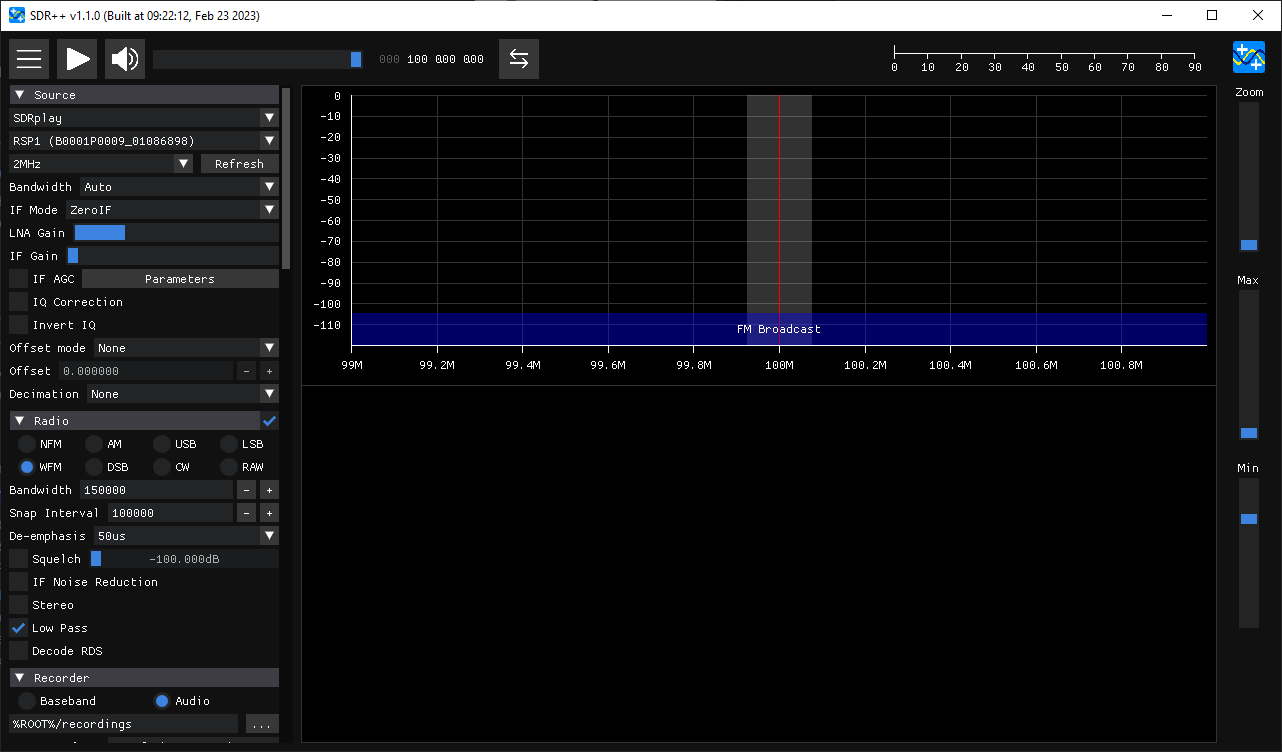The width and height of the screenshot is (1282, 752).
Task: Select Baseband recording mode
Action: pyautogui.click(x=27, y=700)
